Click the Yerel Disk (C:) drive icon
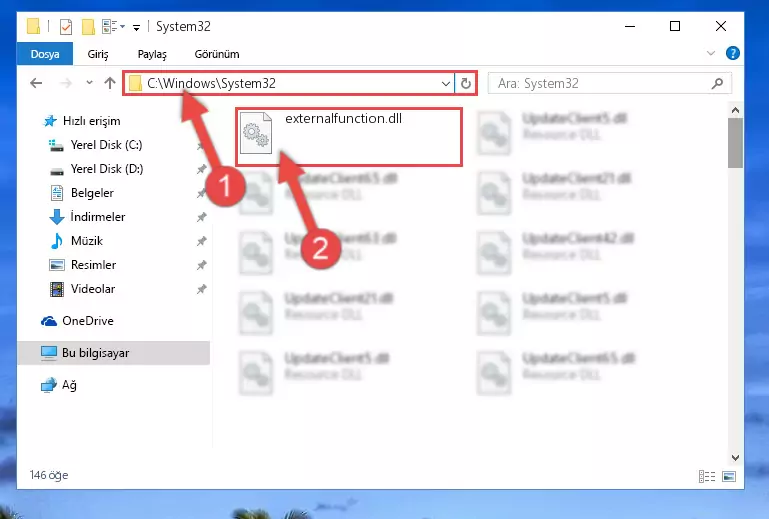 click(56, 145)
